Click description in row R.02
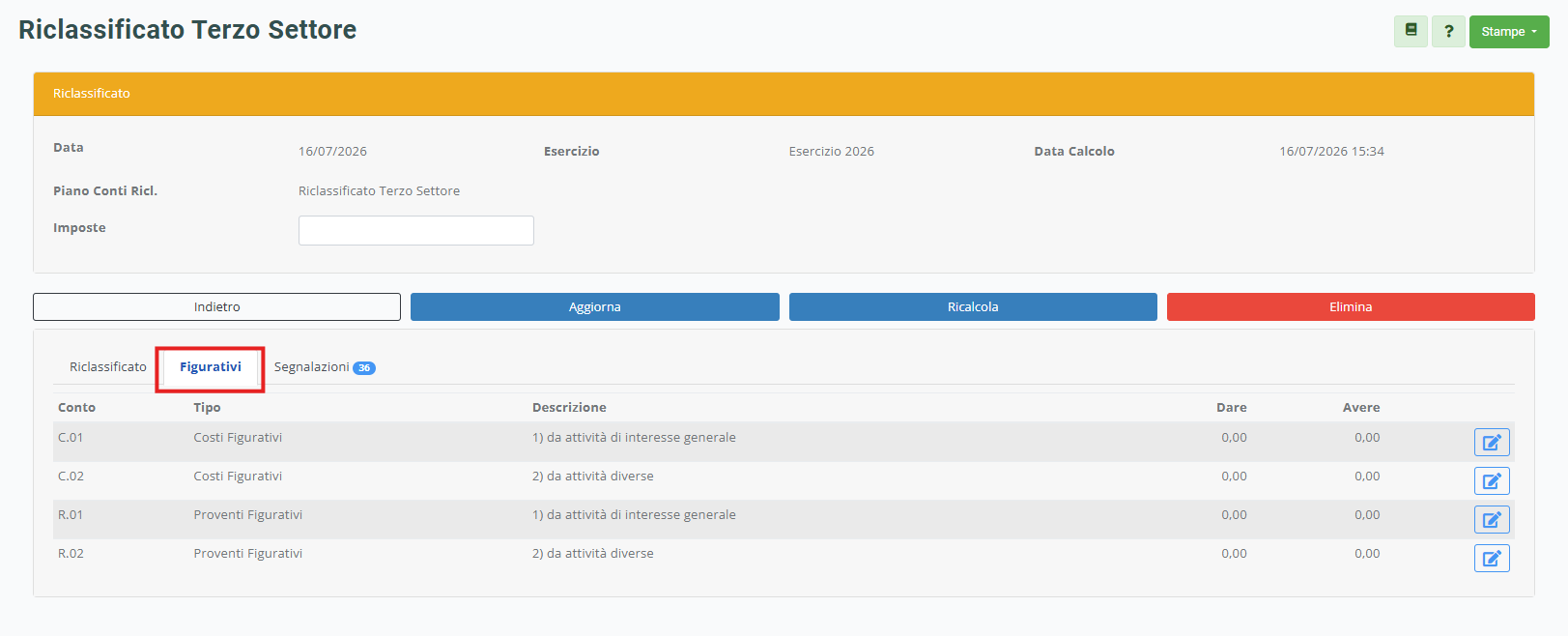1568x636 pixels. click(593, 554)
